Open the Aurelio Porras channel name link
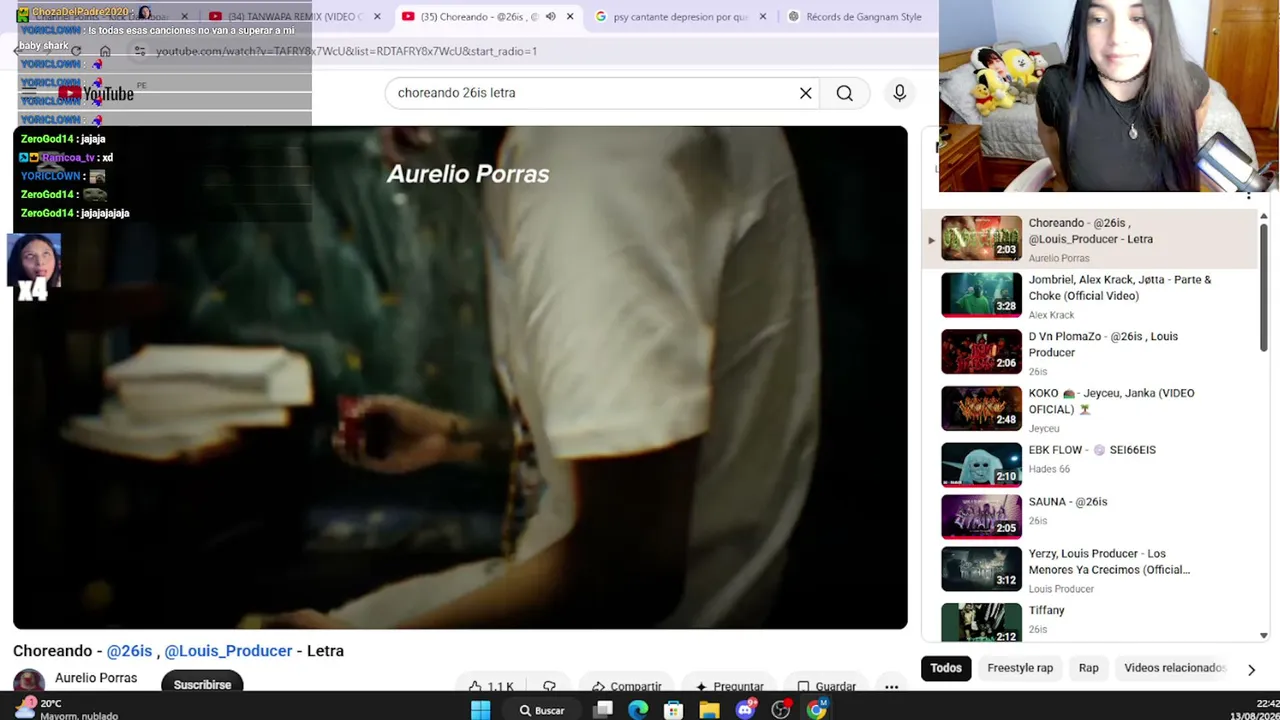1280x720 pixels. click(96, 678)
